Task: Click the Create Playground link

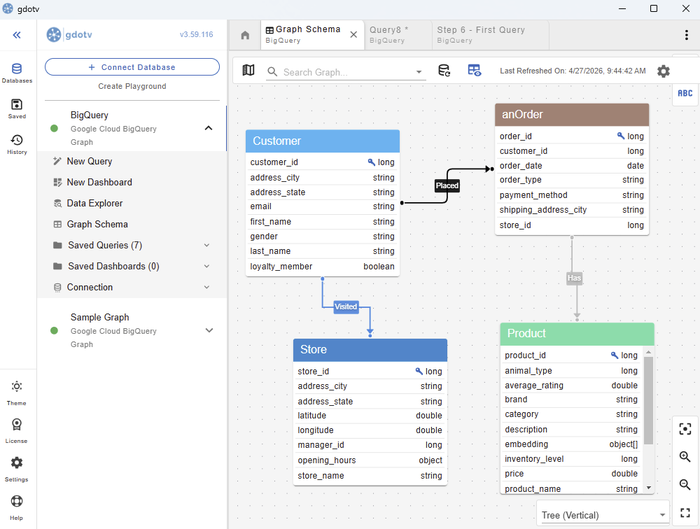Action: pos(132,86)
